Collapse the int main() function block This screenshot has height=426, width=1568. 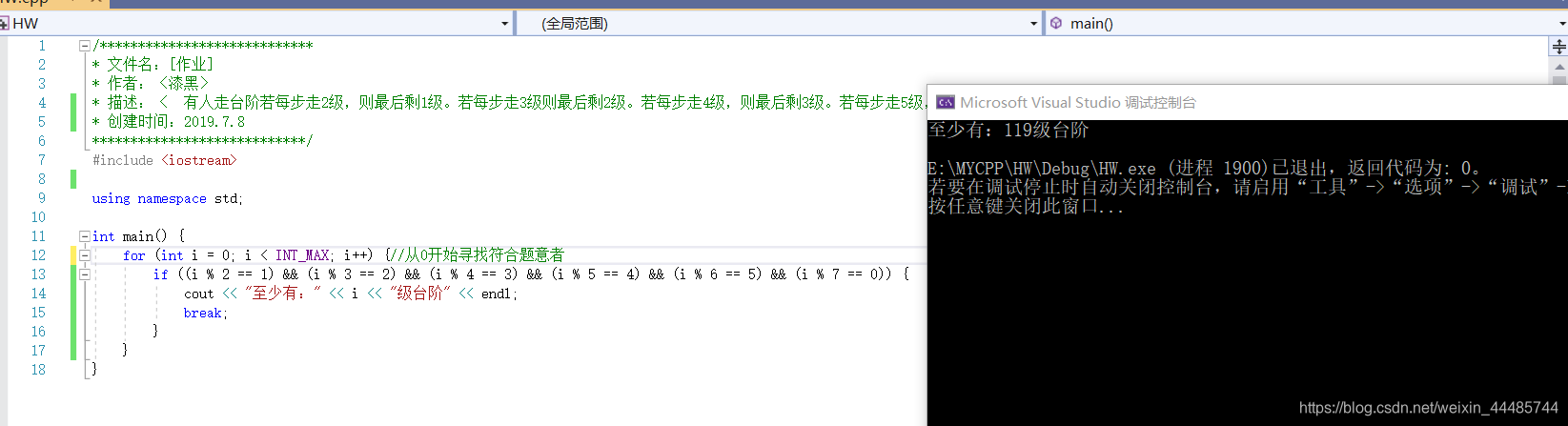coord(84,236)
